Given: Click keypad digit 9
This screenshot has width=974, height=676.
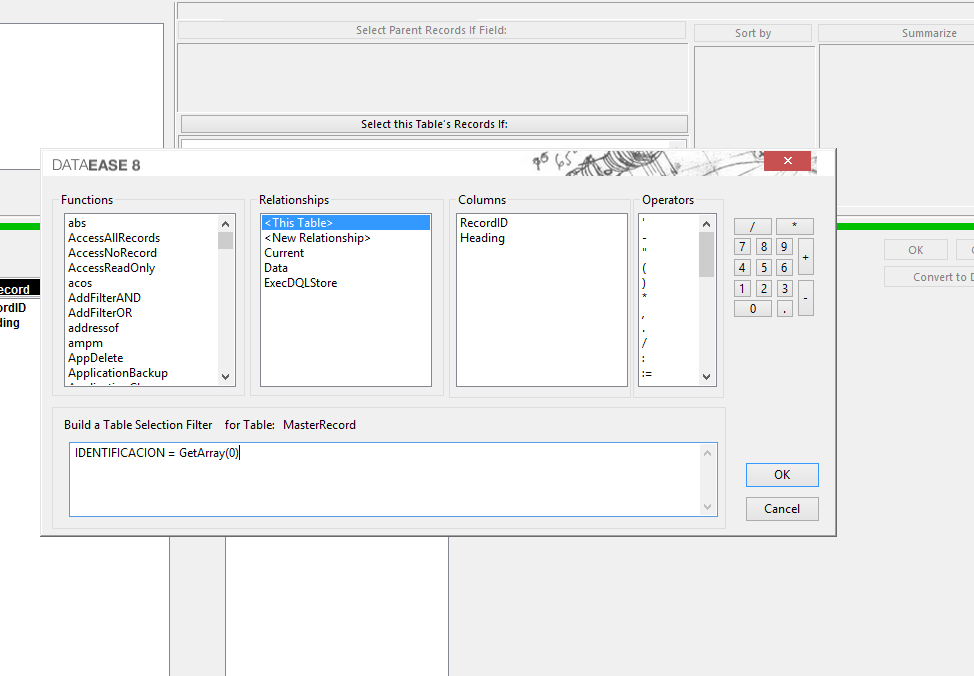Looking at the screenshot, I should 785,247.
